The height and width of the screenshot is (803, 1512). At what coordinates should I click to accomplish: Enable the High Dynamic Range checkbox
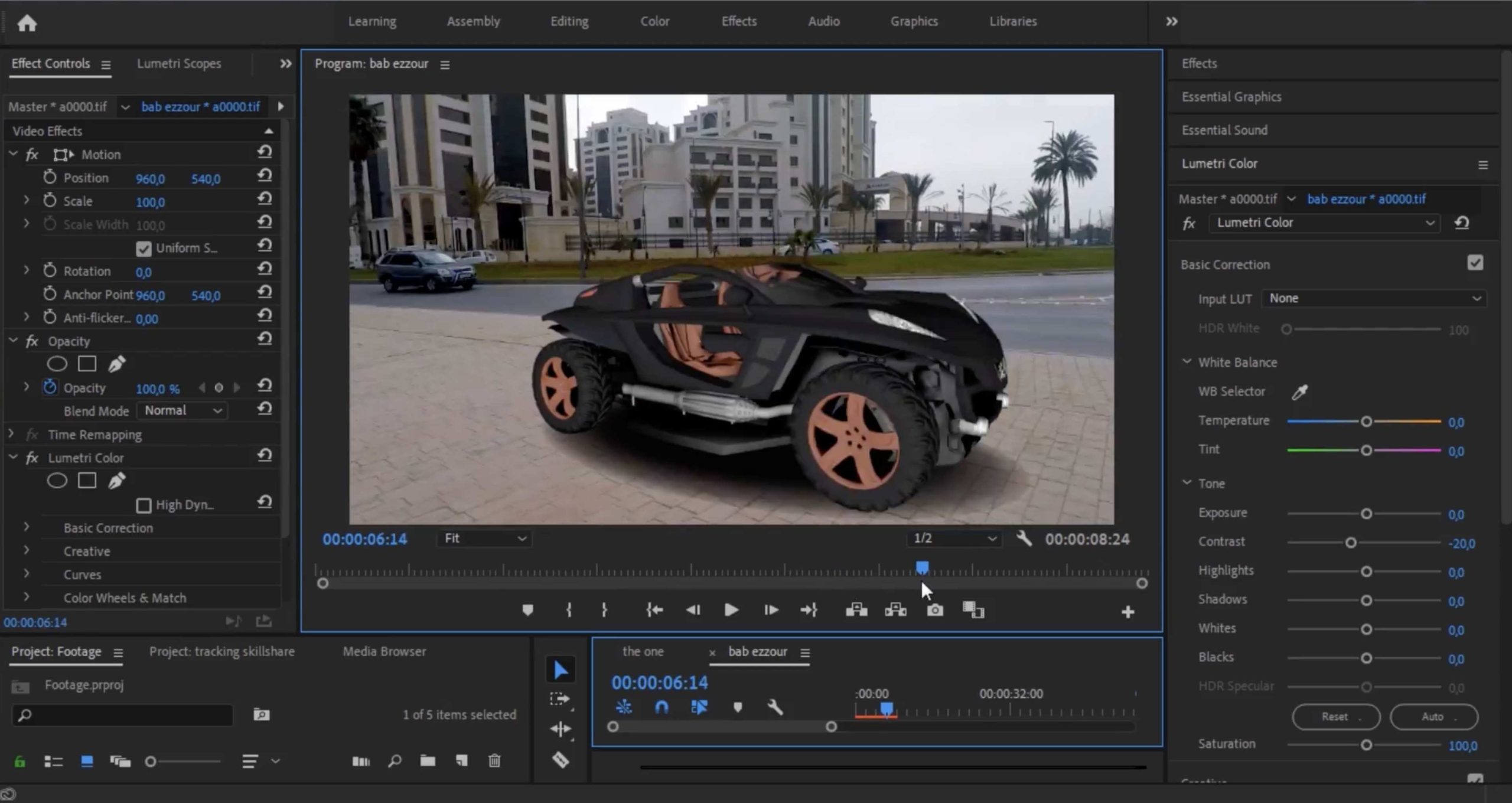point(144,505)
